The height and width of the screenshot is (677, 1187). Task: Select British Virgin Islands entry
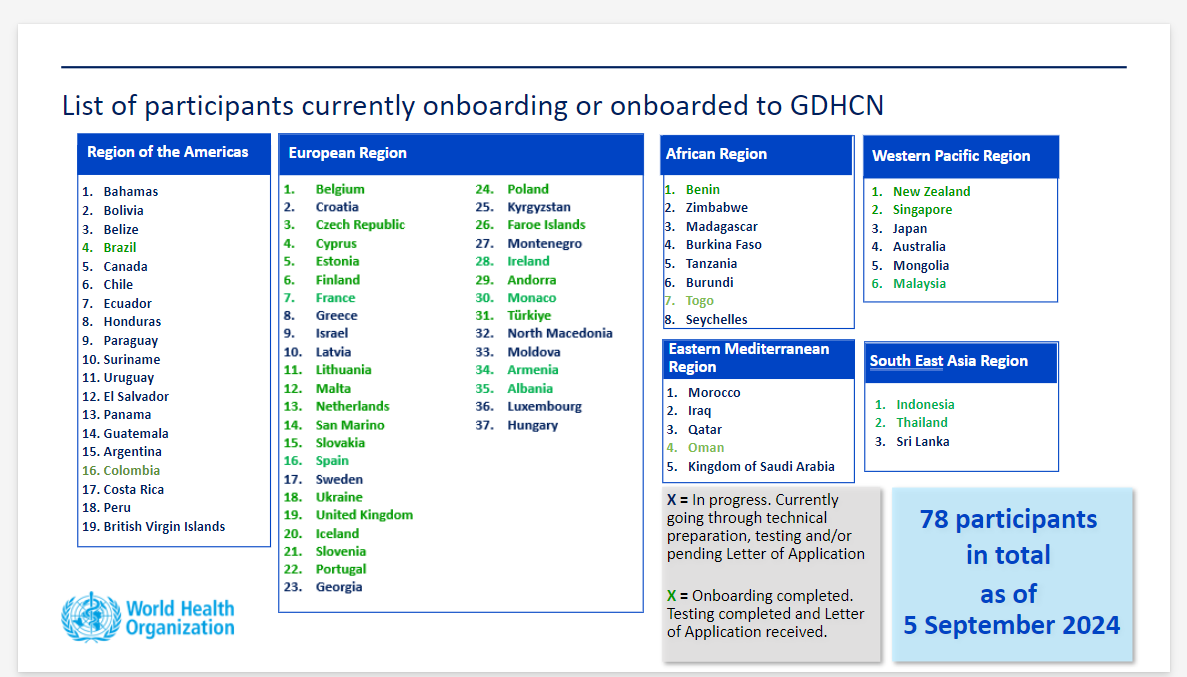164,526
